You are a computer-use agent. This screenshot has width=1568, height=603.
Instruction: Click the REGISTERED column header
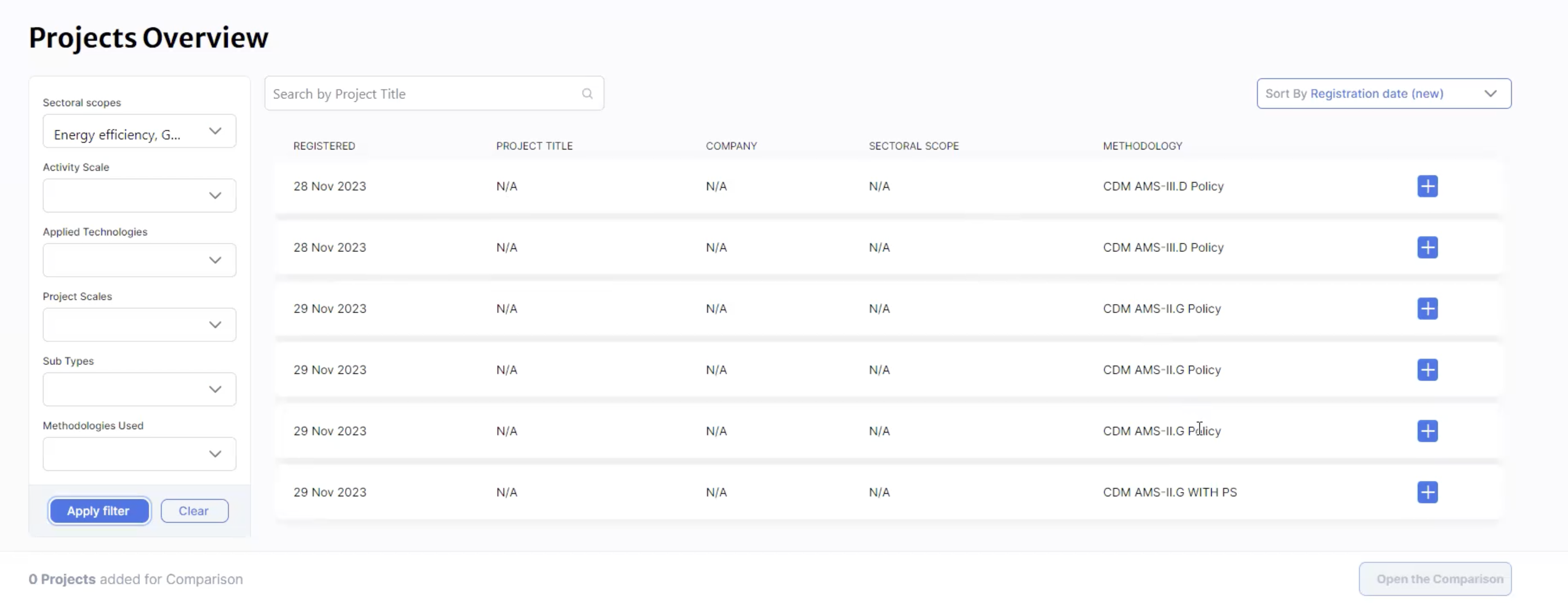(324, 146)
